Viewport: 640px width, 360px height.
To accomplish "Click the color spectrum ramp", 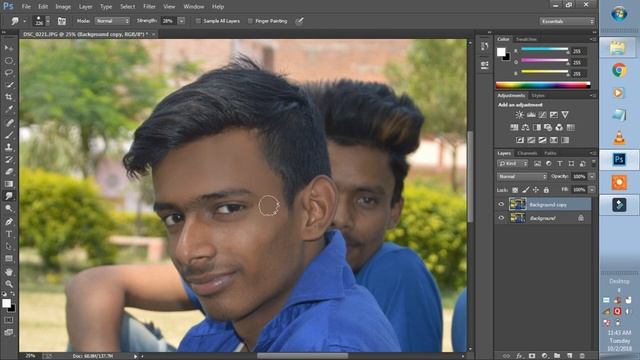I will [543, 85].
